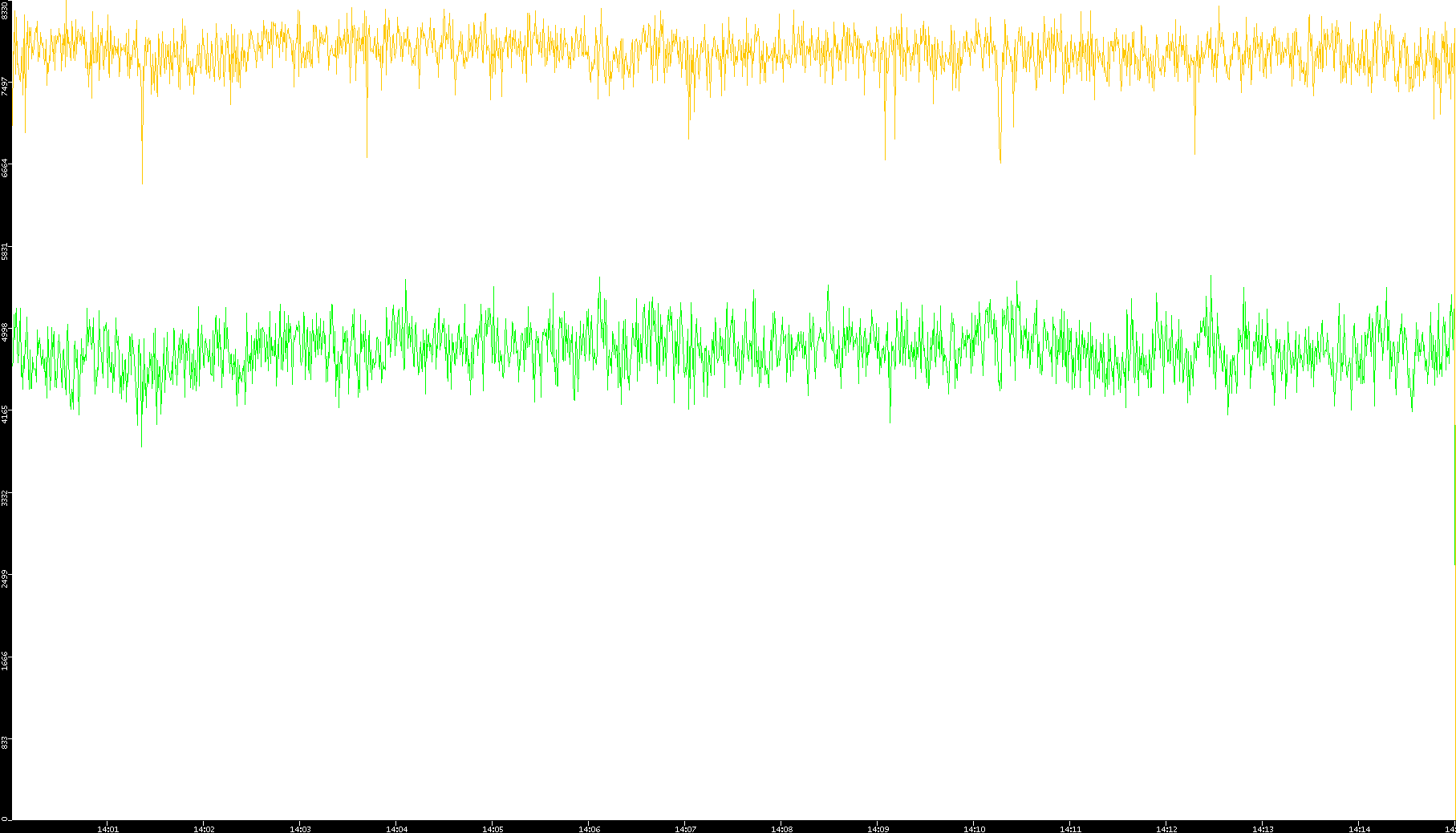Viewport: 1456px width, 833px height.
Task: Click the 14:13 time axis label
Action: (1263, 829)
